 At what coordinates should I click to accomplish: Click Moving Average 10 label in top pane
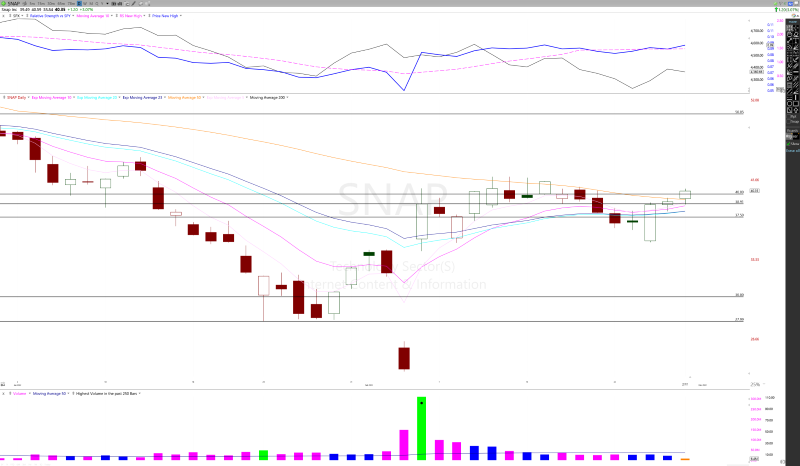93,16
